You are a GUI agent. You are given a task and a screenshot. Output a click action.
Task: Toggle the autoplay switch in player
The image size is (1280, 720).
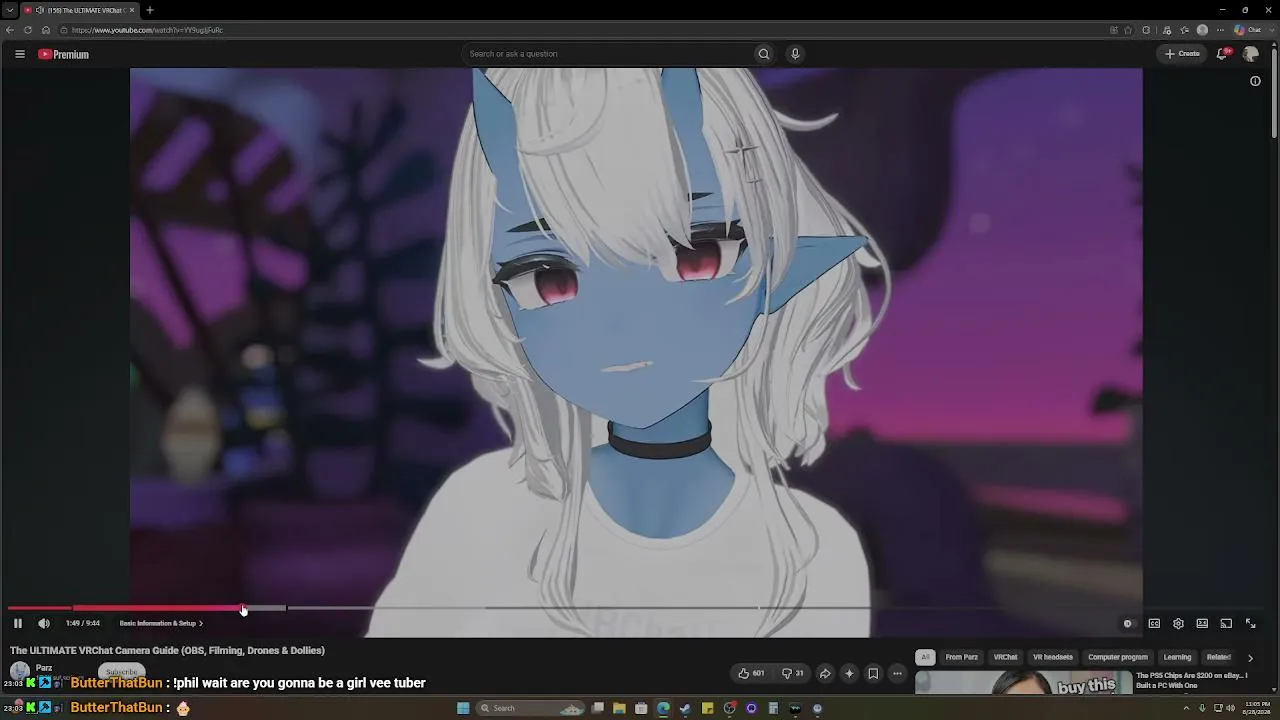[x=1128, y=623]
